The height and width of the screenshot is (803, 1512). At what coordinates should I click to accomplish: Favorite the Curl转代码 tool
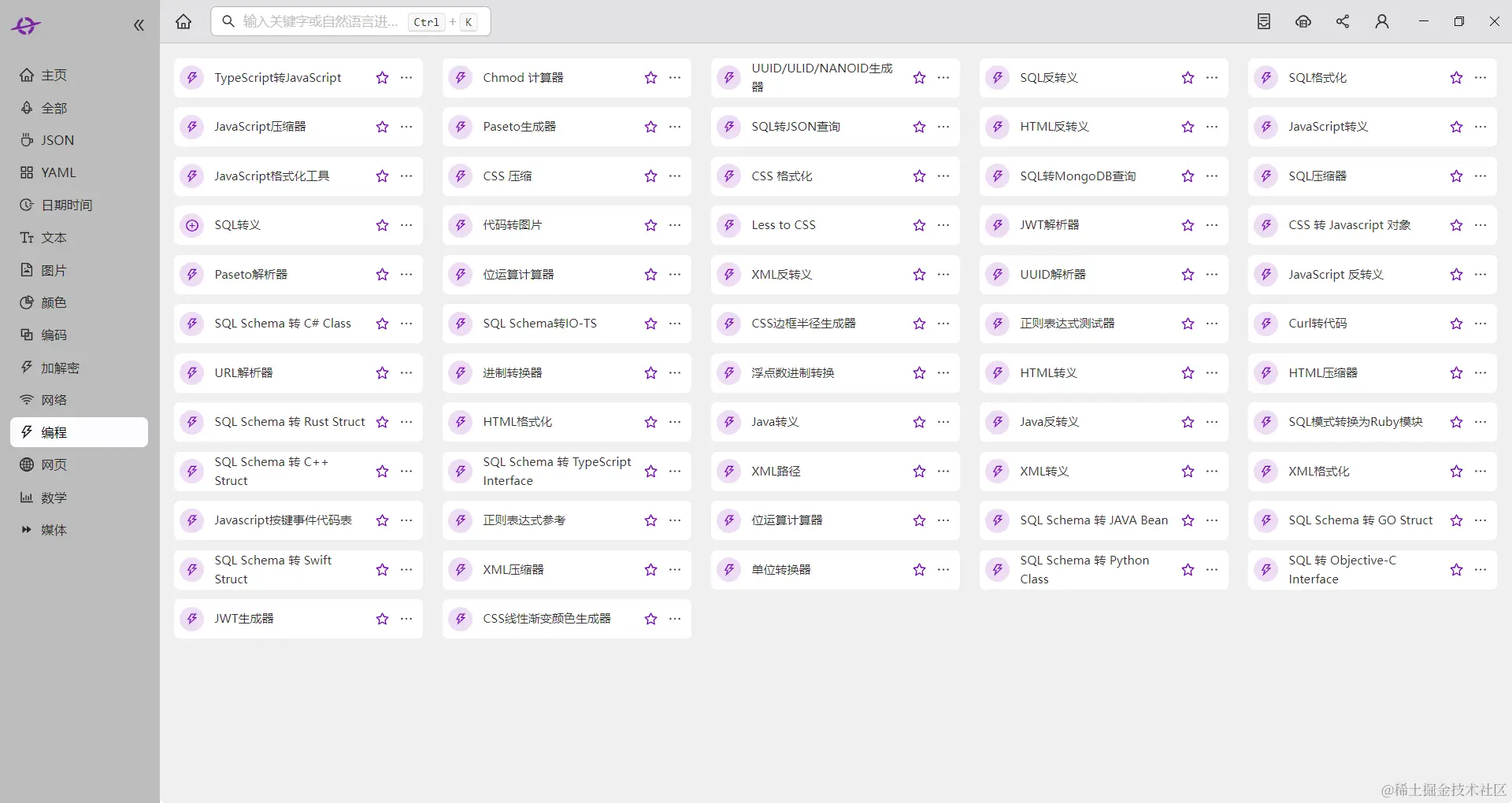1455,324
